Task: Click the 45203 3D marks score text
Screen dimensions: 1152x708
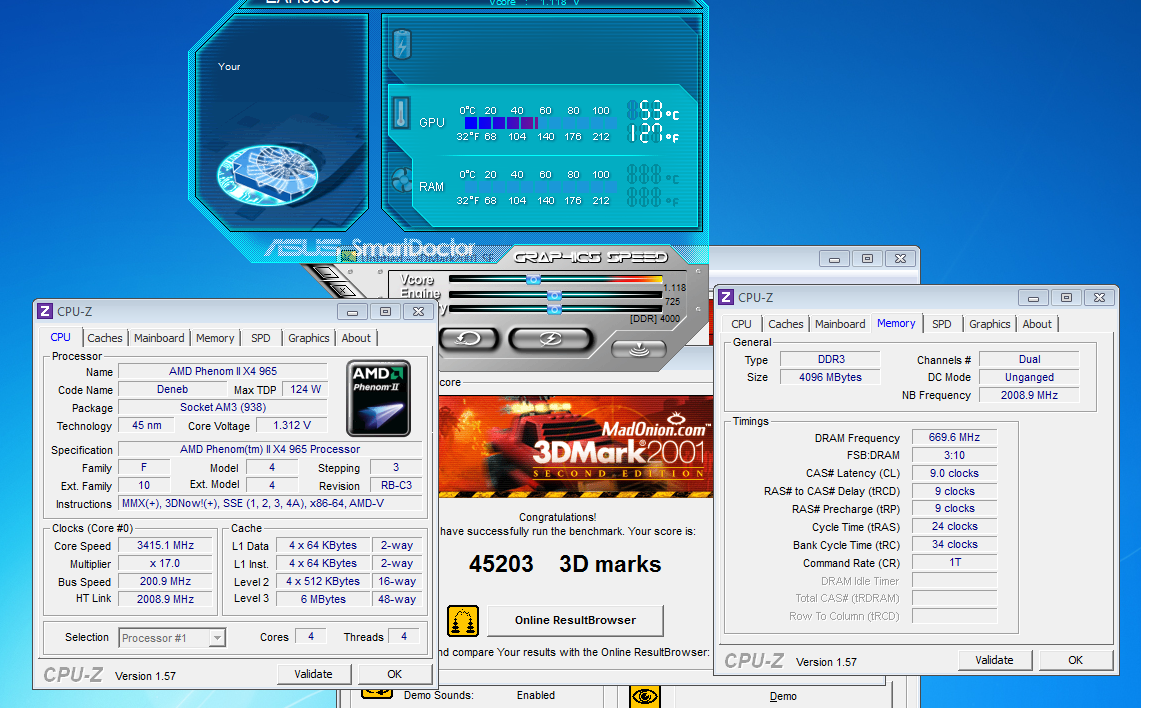Action: pos(565,564)
